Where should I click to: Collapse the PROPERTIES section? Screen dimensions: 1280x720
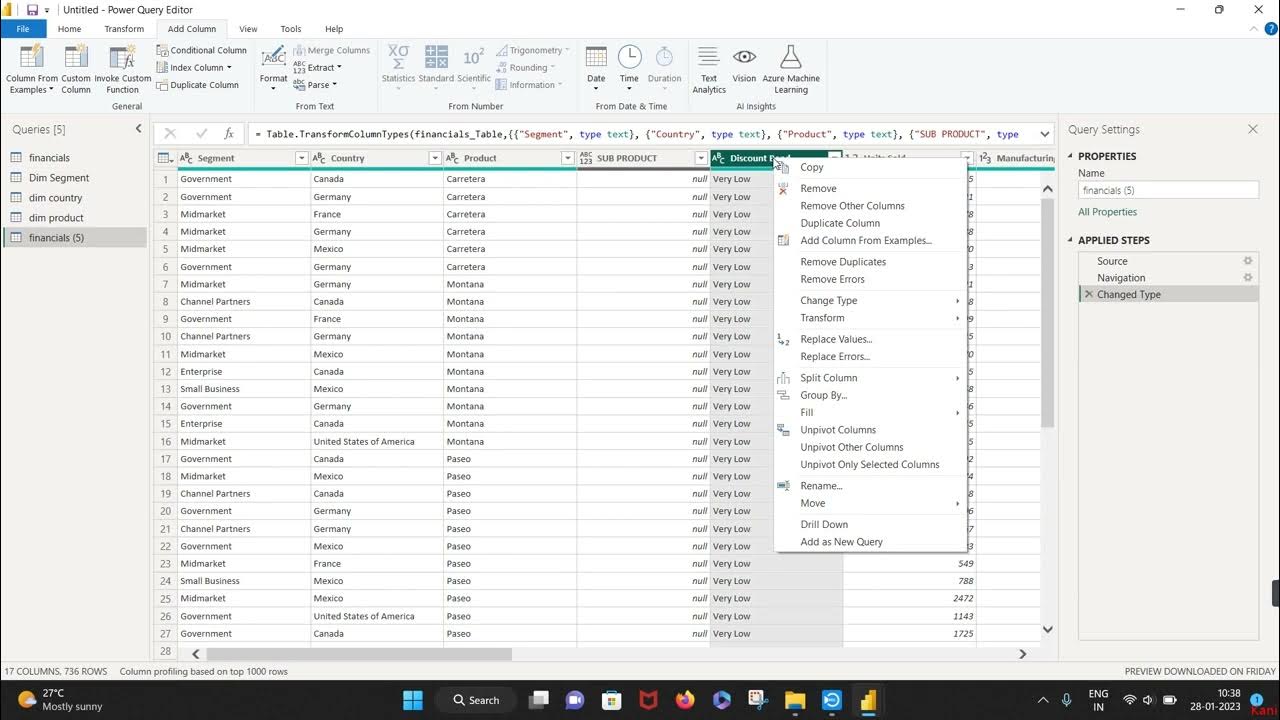[x=1071, y=157]
